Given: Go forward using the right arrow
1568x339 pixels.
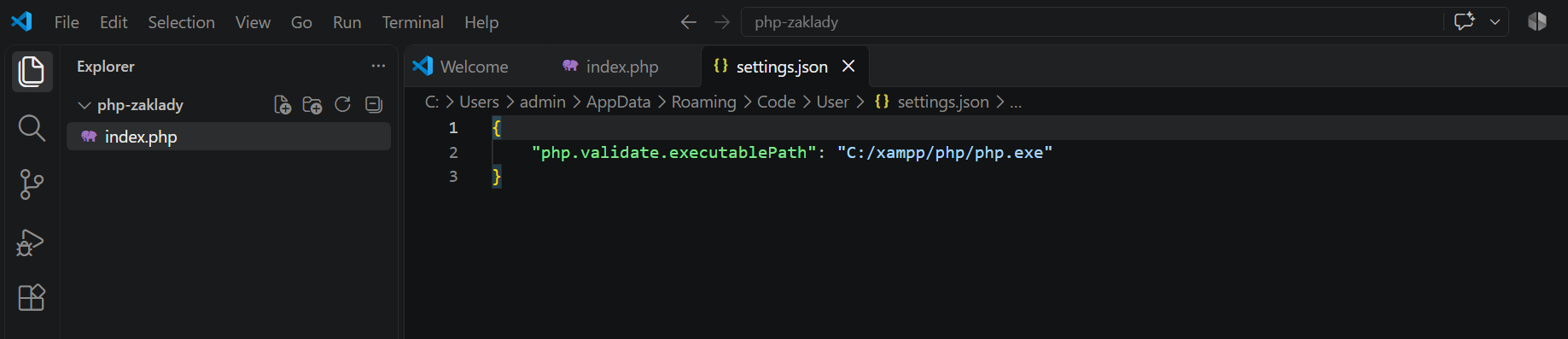Looking at the screenshot, I should [722, 22].
